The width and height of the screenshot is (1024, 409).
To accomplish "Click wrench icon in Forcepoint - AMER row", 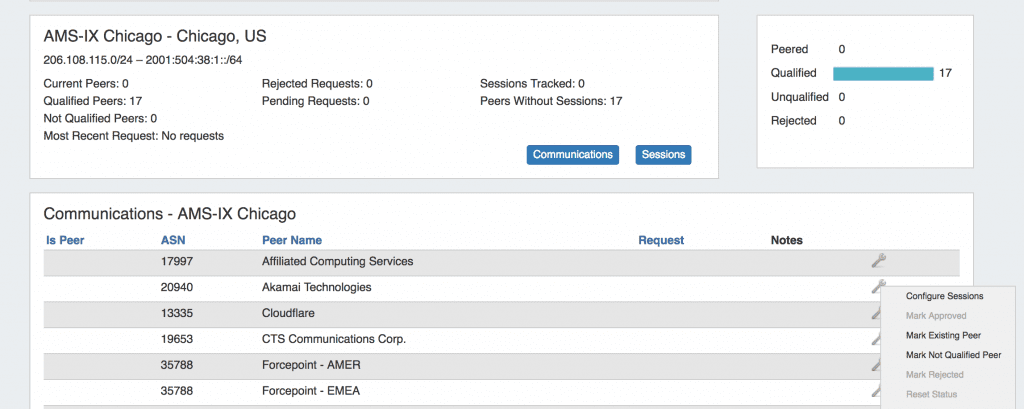I will point(875,366).
